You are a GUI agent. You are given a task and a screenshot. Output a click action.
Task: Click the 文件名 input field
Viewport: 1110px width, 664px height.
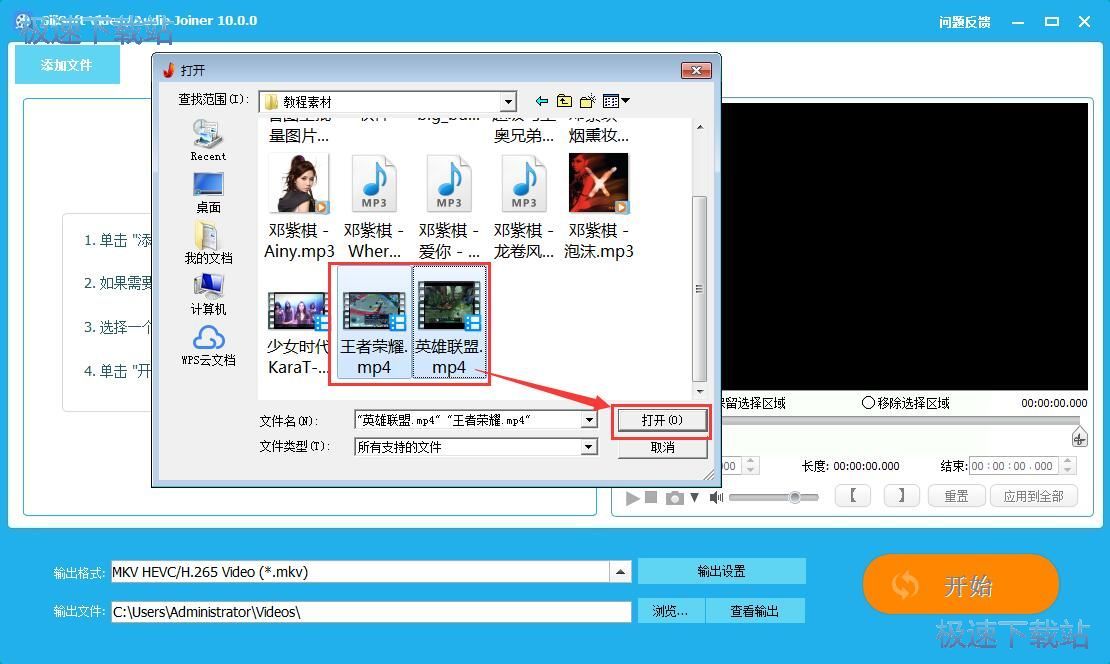click(467, 420)
